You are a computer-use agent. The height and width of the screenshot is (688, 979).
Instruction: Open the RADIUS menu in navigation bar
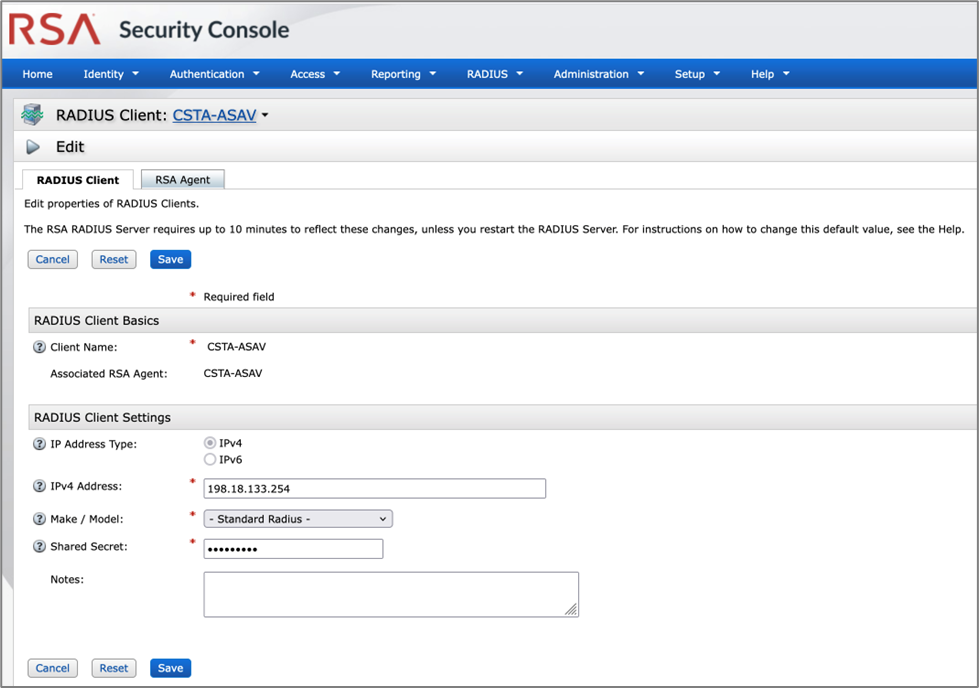494,74
